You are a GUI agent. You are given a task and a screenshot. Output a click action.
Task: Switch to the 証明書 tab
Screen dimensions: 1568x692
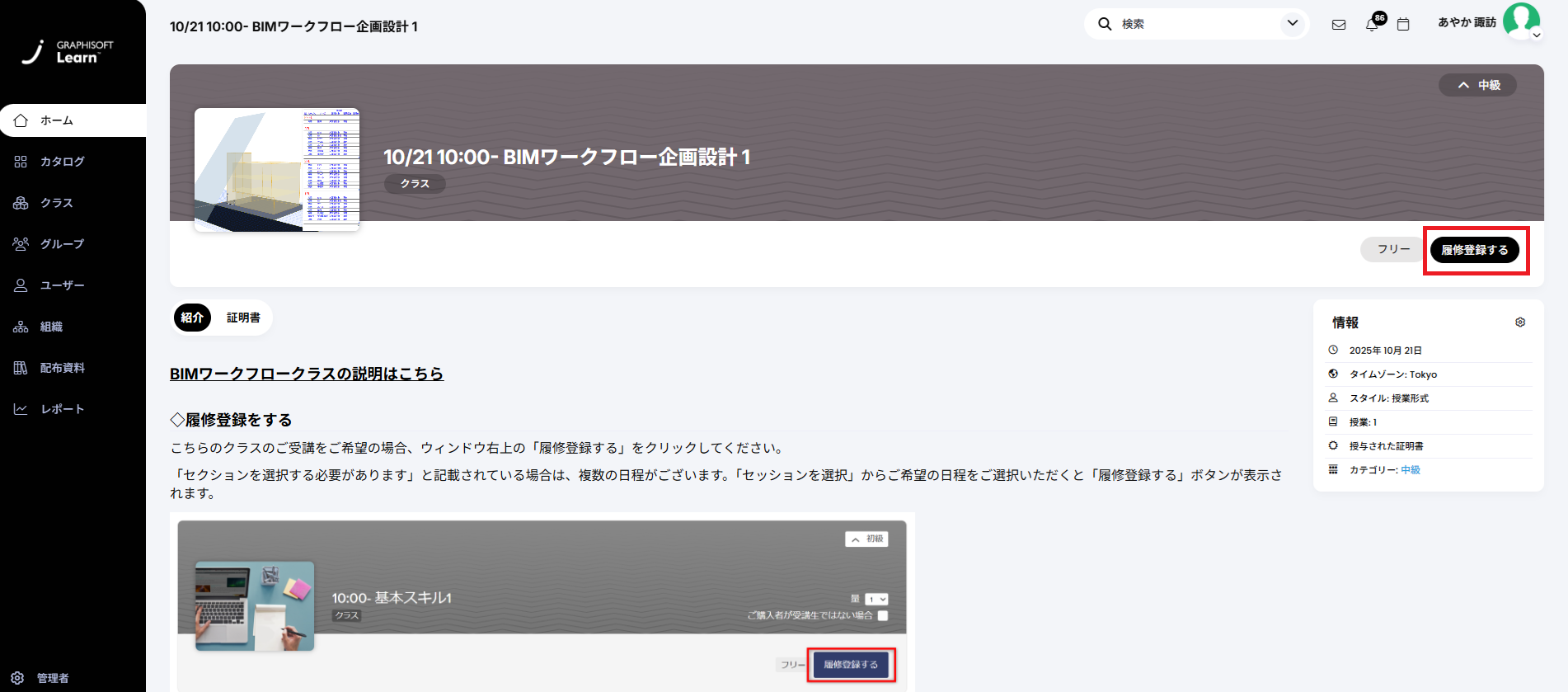pyautogui.click(x=243, y=318)
